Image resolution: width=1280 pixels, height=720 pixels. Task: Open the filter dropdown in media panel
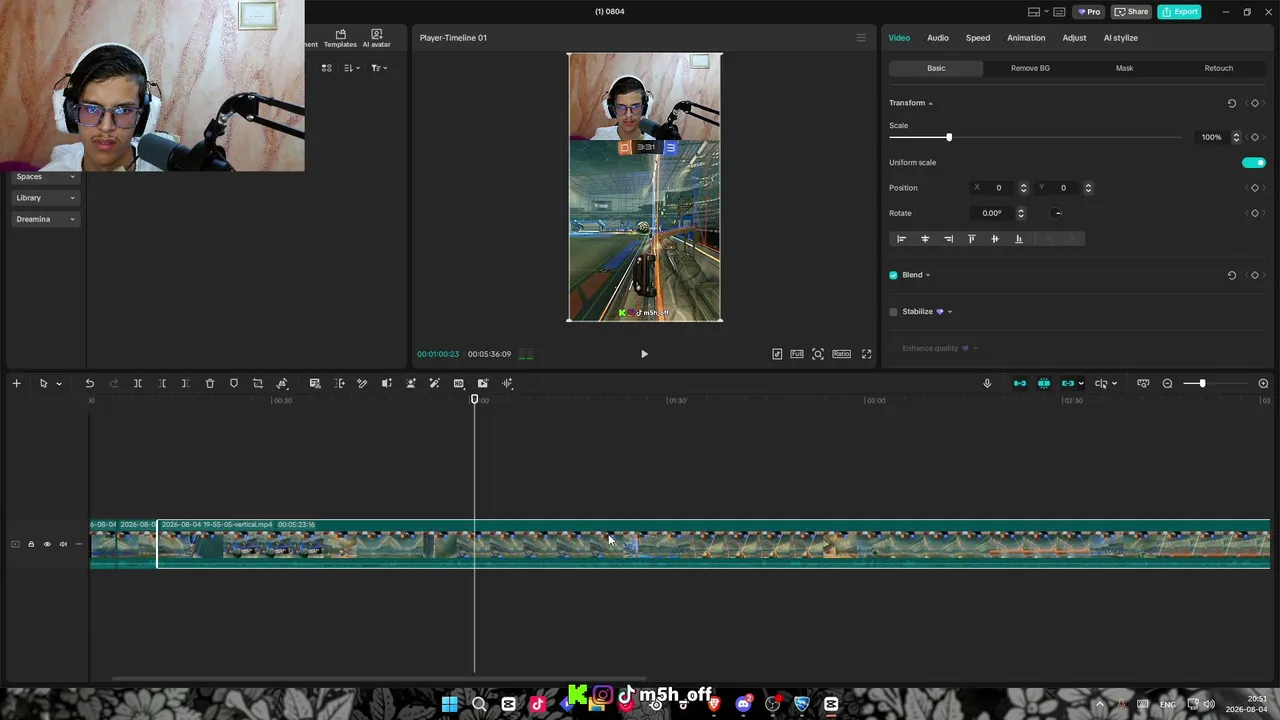tap(379, 68)
